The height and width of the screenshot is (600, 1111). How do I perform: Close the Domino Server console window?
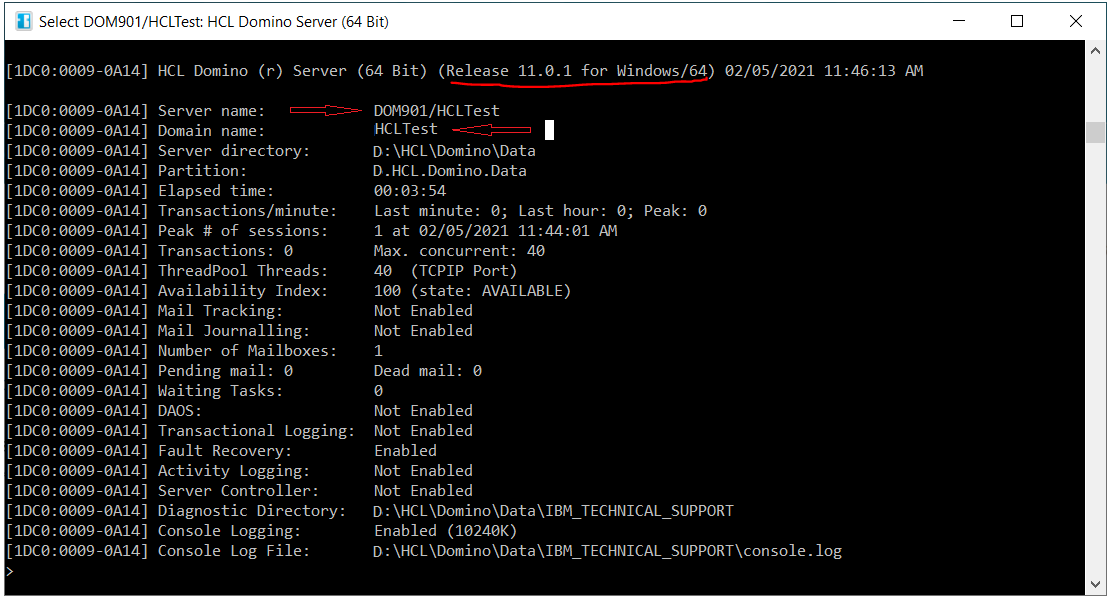[1076, 21]
